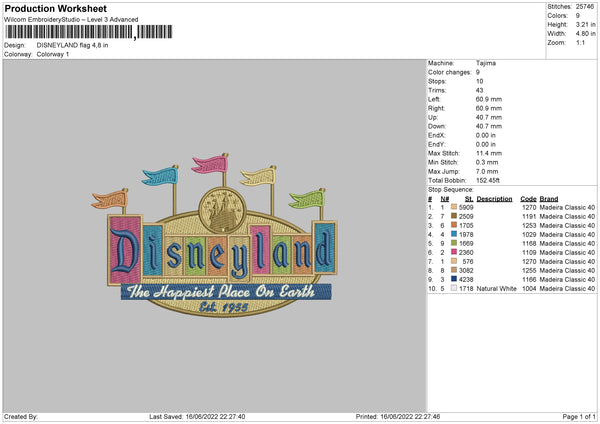The height and width of the screenshot is (424, 600).
Task: Select thread code 1168 in row 5
Action: [x=529, y=243]
